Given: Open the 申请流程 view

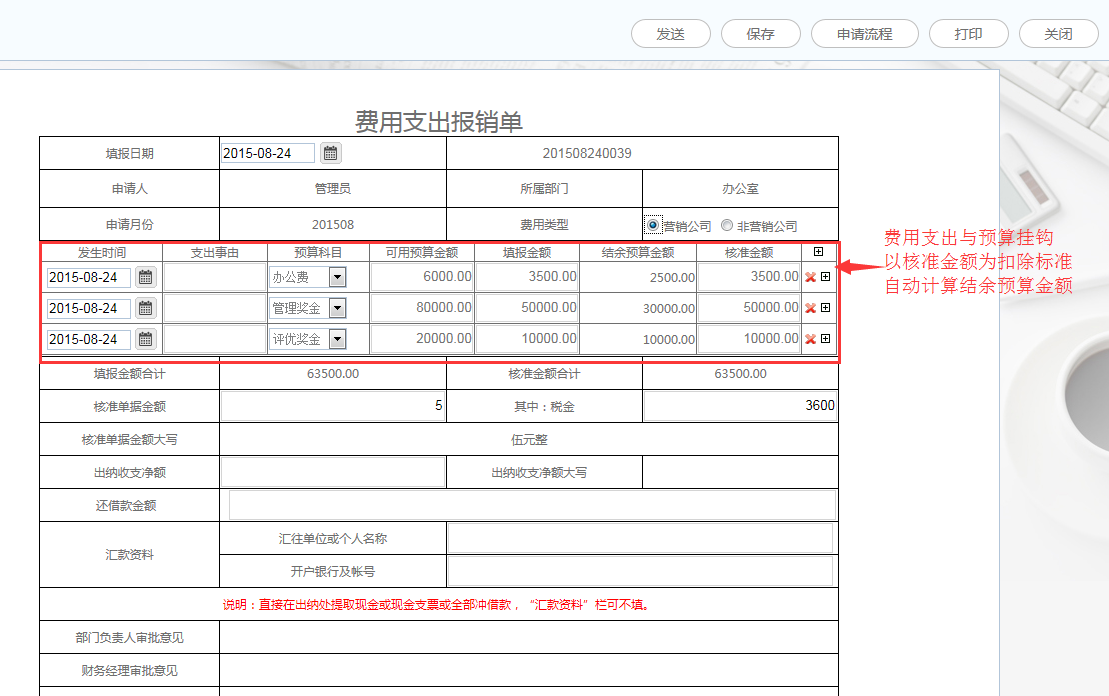Looking at the screenshot, I should pos(864,33).
